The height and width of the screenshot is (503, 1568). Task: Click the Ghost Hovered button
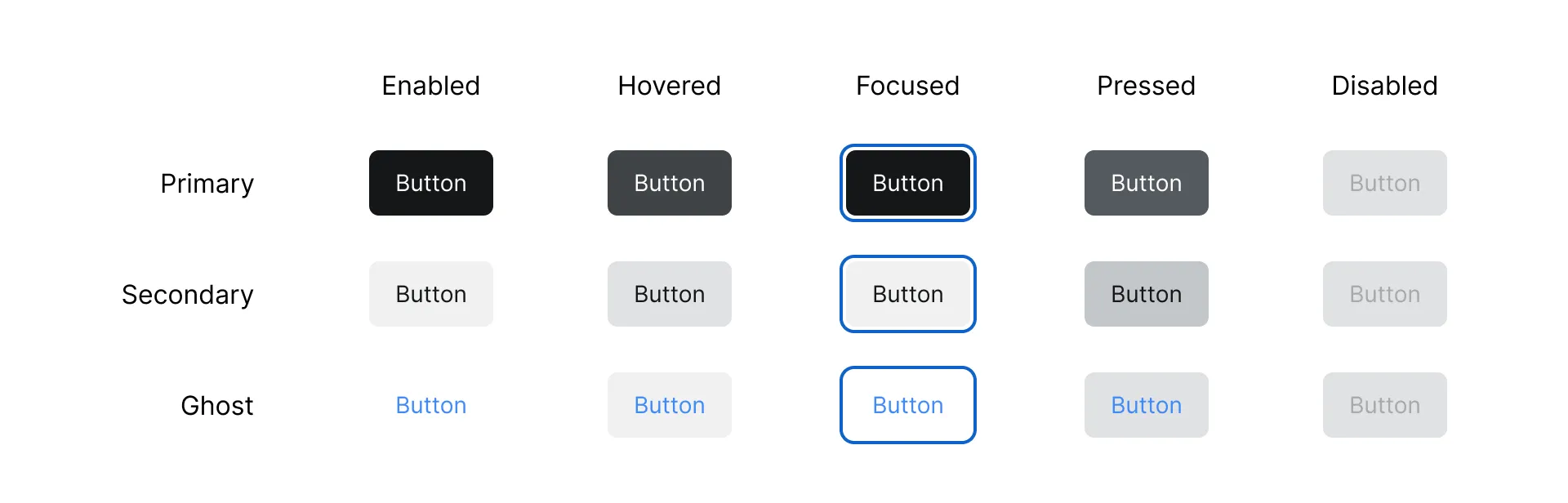669,405
